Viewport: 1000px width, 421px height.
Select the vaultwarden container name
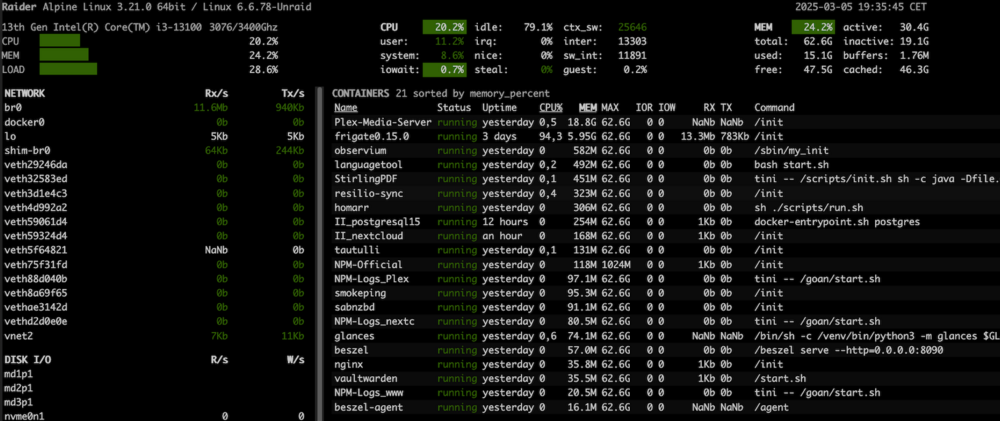click(x=365, y=378)
